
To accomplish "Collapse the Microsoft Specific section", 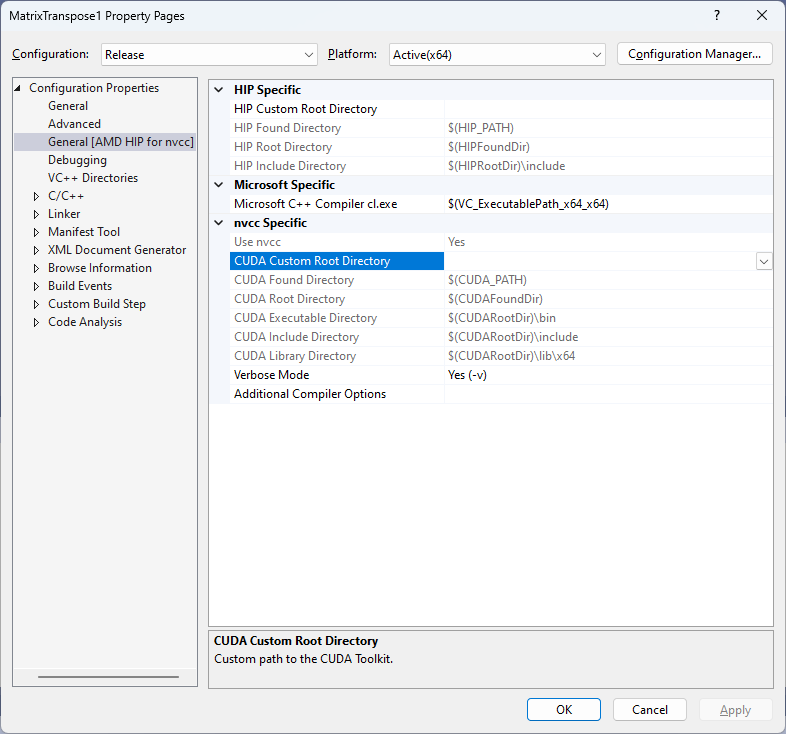I will [x=219, y=185].
